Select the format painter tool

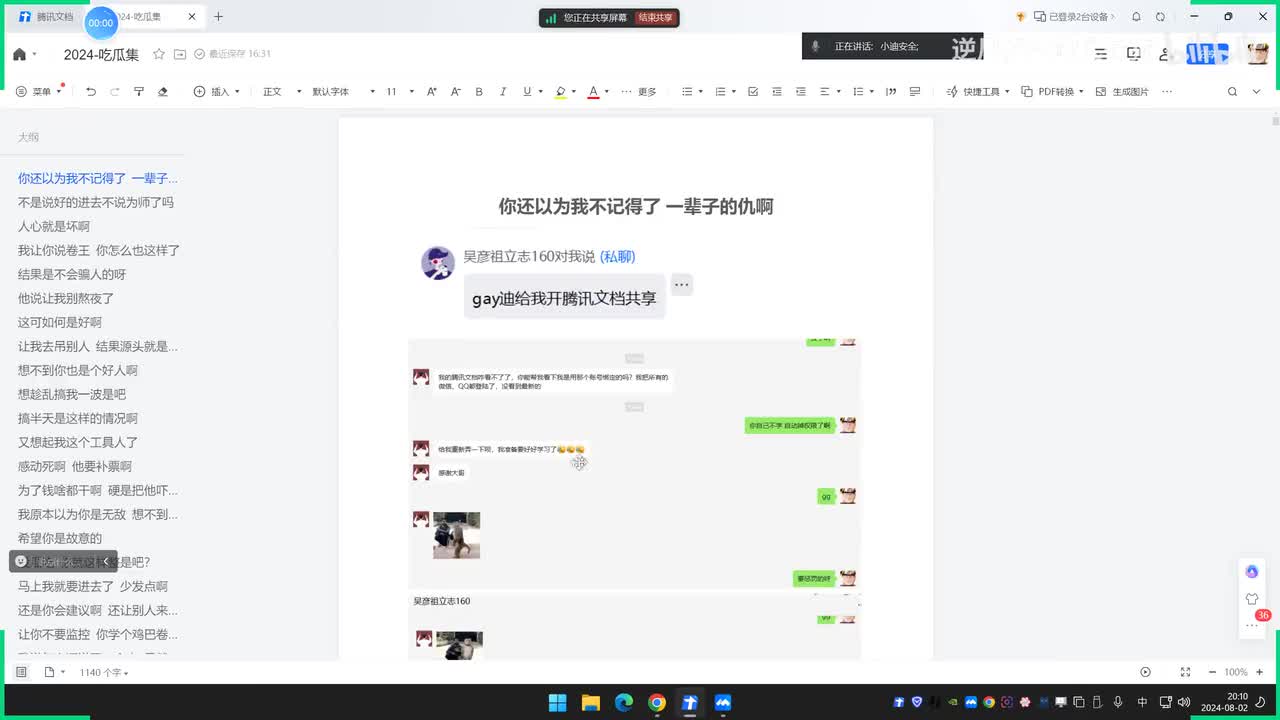click(139, 91)
